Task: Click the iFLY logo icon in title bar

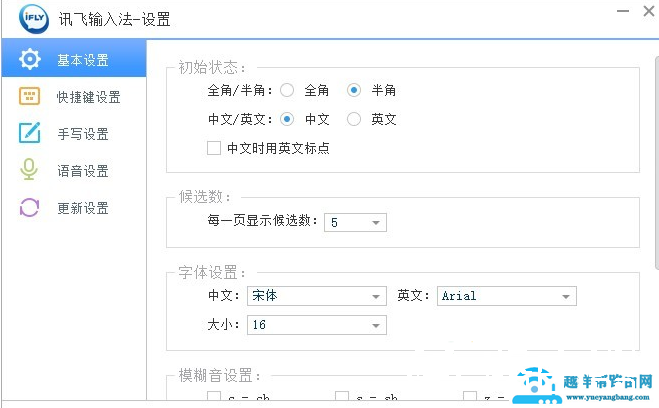Action: point(34,18)
